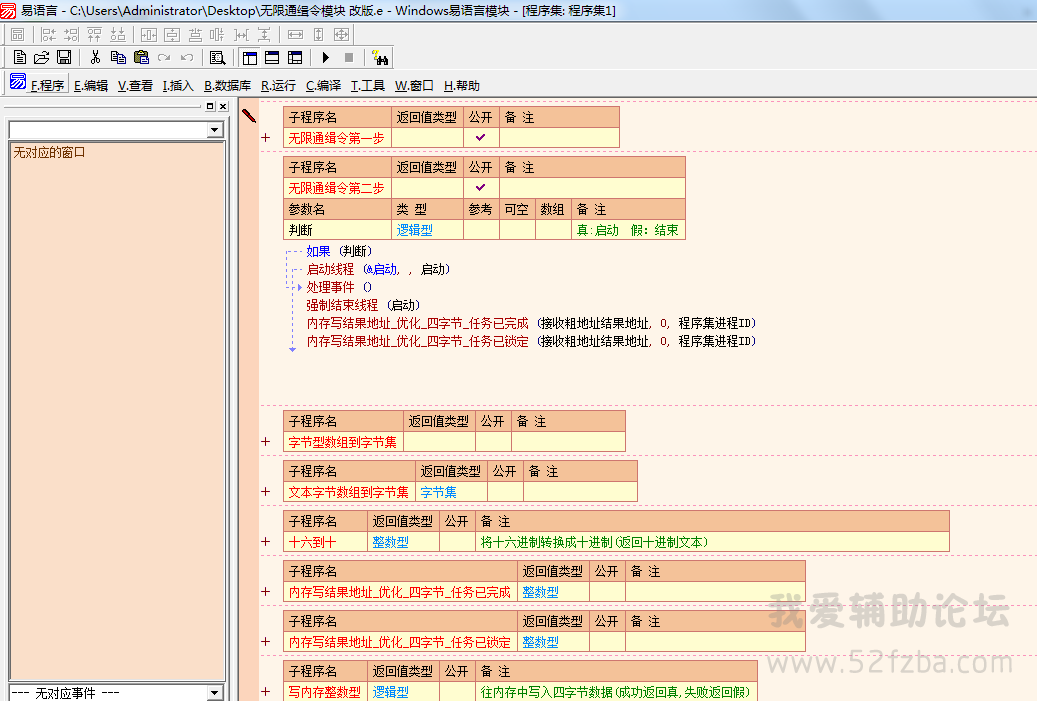Open the window selector dropdown in left panel
The height and width of the screenshot is (701, 1037).
click(x=214, y=130)
